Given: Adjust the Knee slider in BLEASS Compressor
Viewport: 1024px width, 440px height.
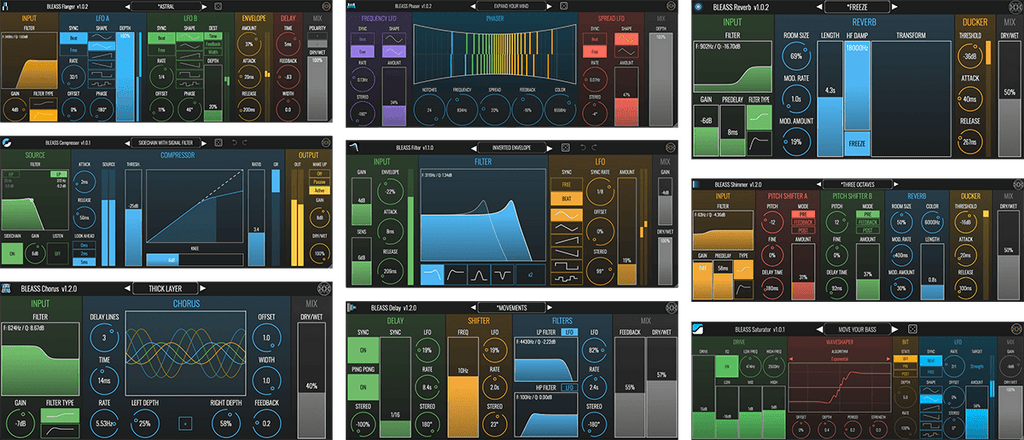Looking at the screenshot, I should pyautogui.click(x=195, y=260).
